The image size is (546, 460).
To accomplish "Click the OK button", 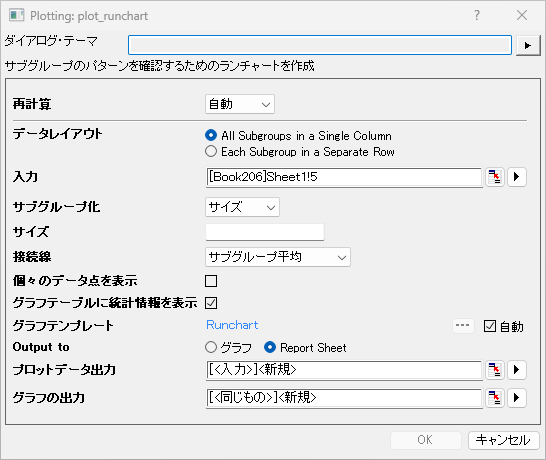I will [426, 440].
